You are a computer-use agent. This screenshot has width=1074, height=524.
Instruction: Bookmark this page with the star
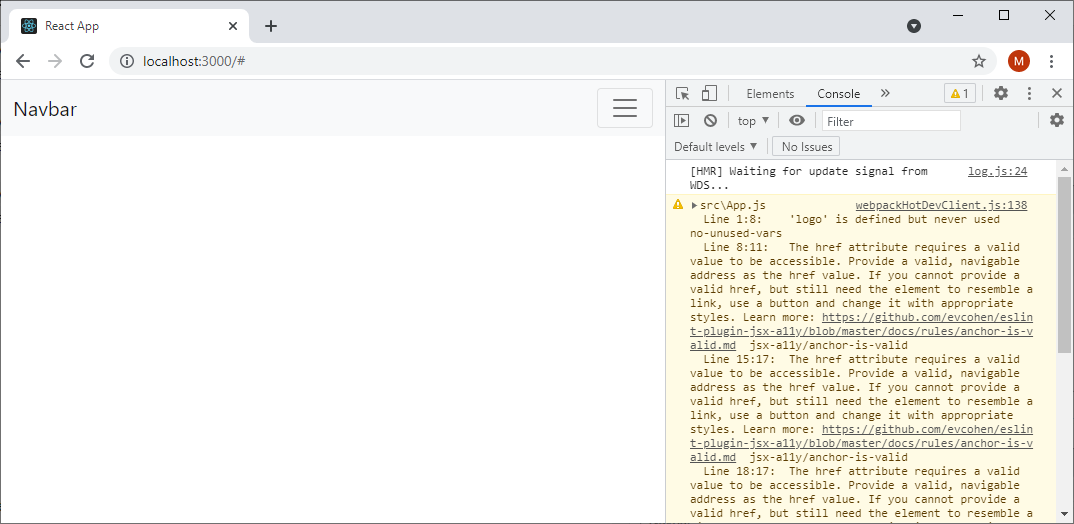click(x=979, y=61)
